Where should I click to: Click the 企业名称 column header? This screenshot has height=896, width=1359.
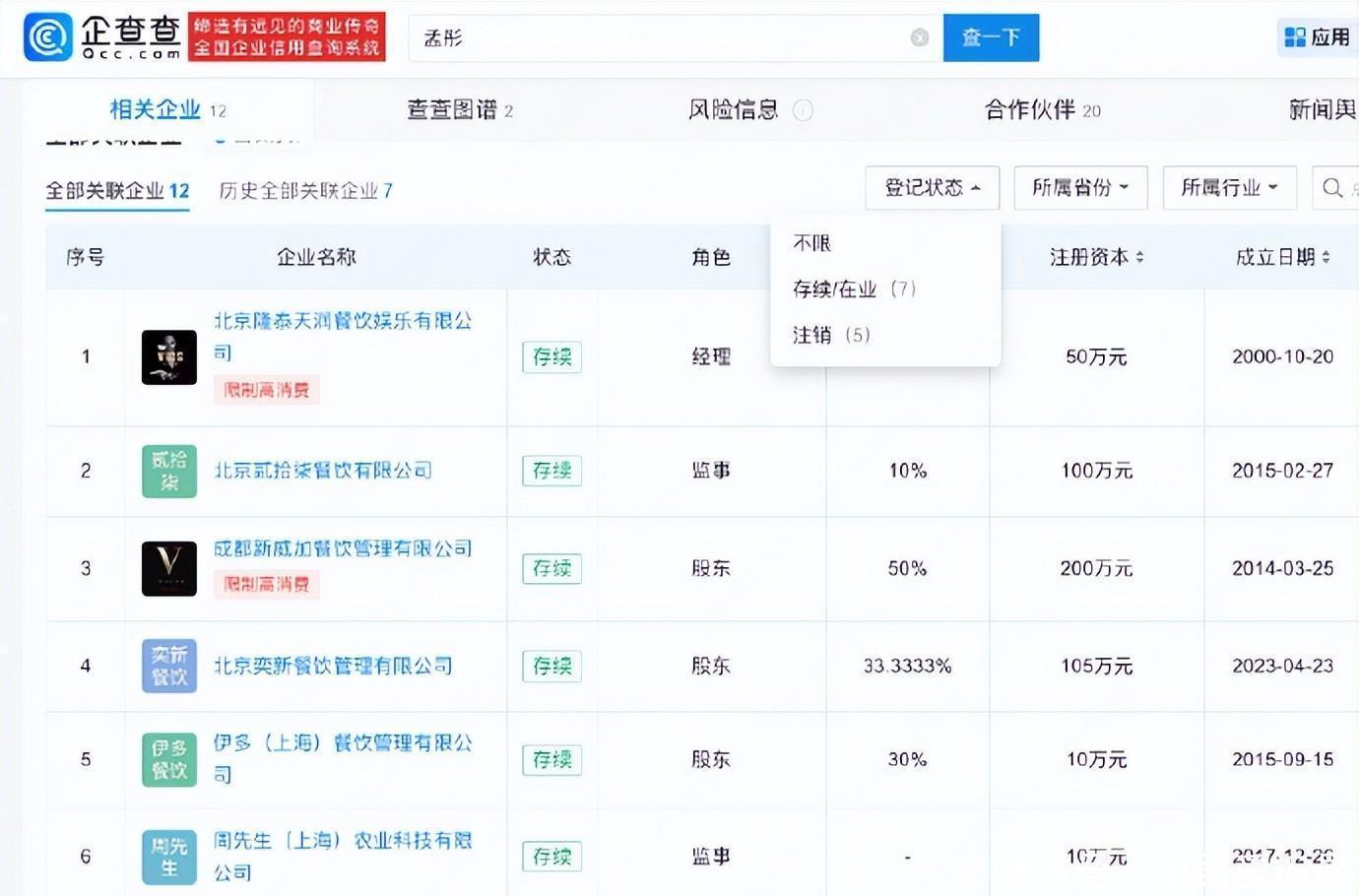tap(316, 257)
